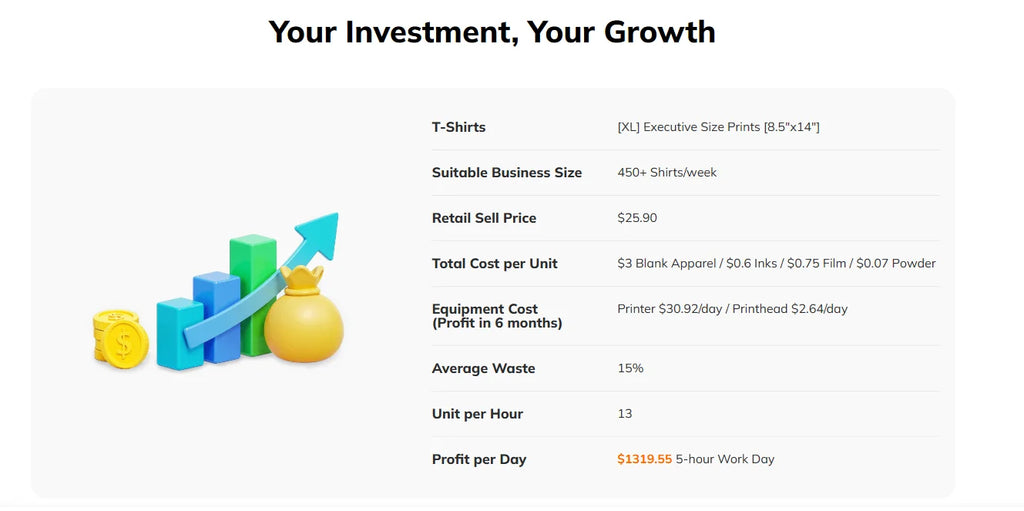Click the gold dollar coin stack icon
The image size is (1024, 511).
click(120, 338)
